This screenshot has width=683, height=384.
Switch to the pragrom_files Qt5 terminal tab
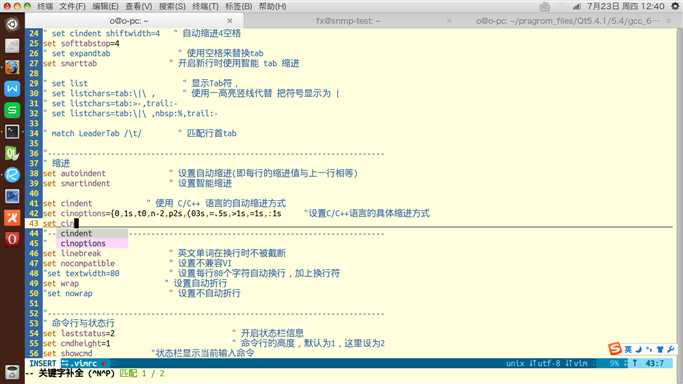[x=568, y=20]
